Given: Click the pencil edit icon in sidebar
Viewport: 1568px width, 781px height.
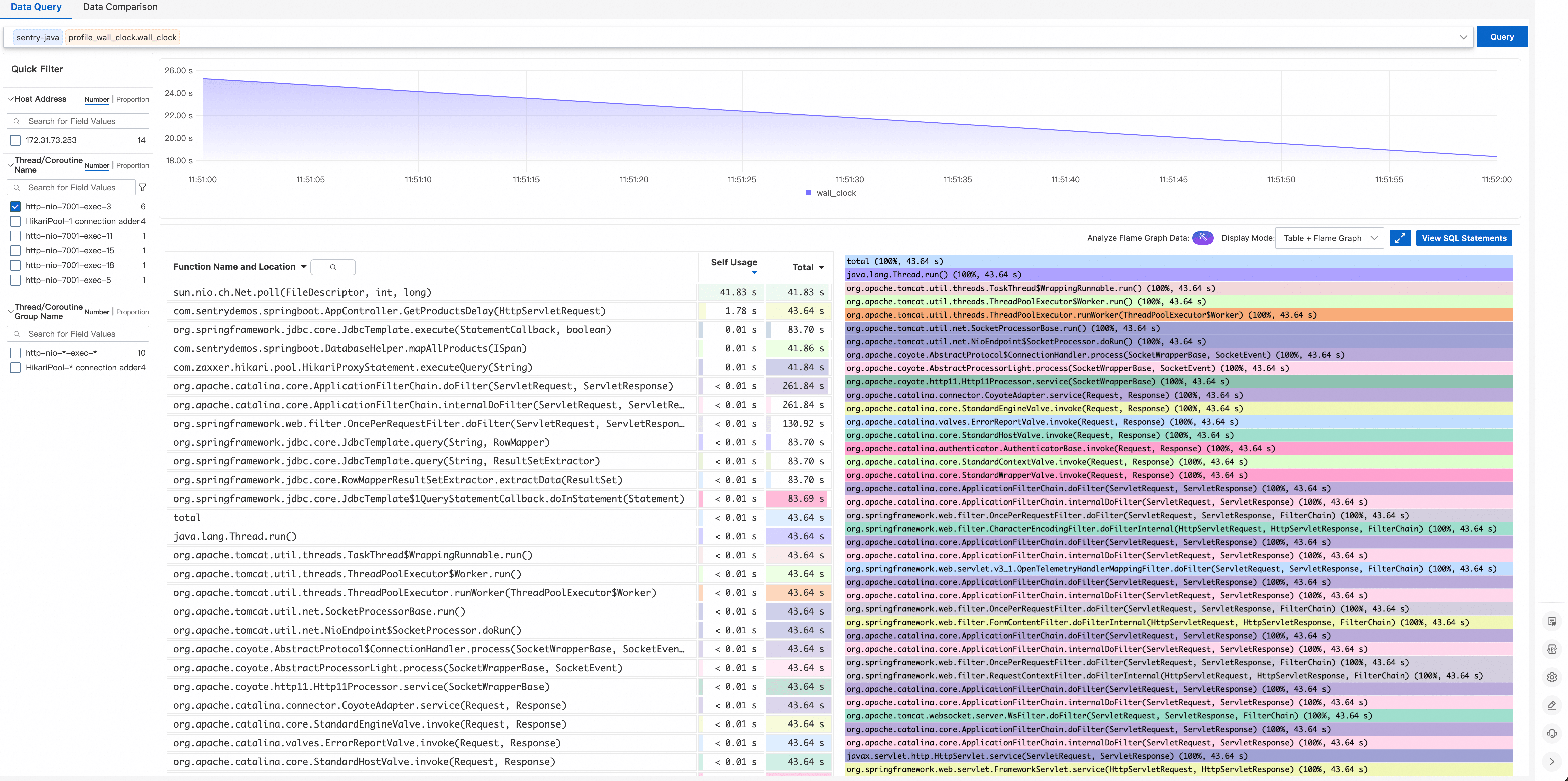Looking at the screenshot, I should 1552,705.
